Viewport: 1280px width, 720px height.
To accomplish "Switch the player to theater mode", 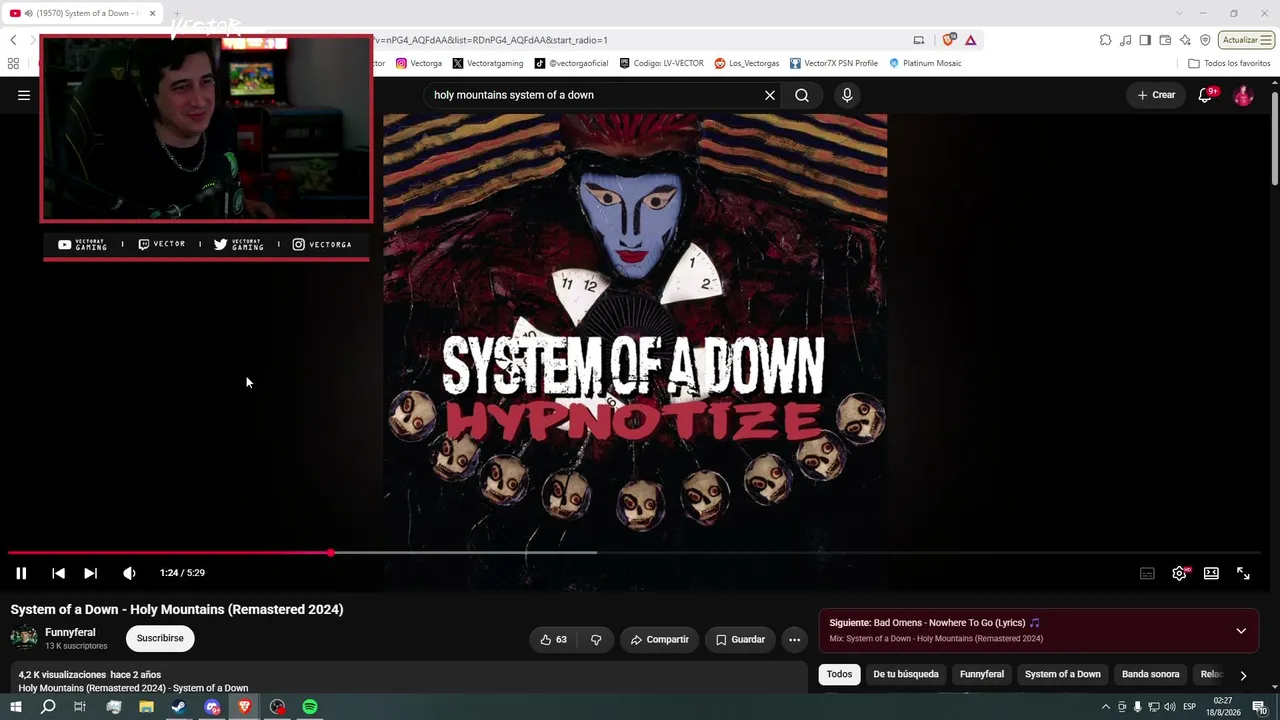I will 1211,573.
